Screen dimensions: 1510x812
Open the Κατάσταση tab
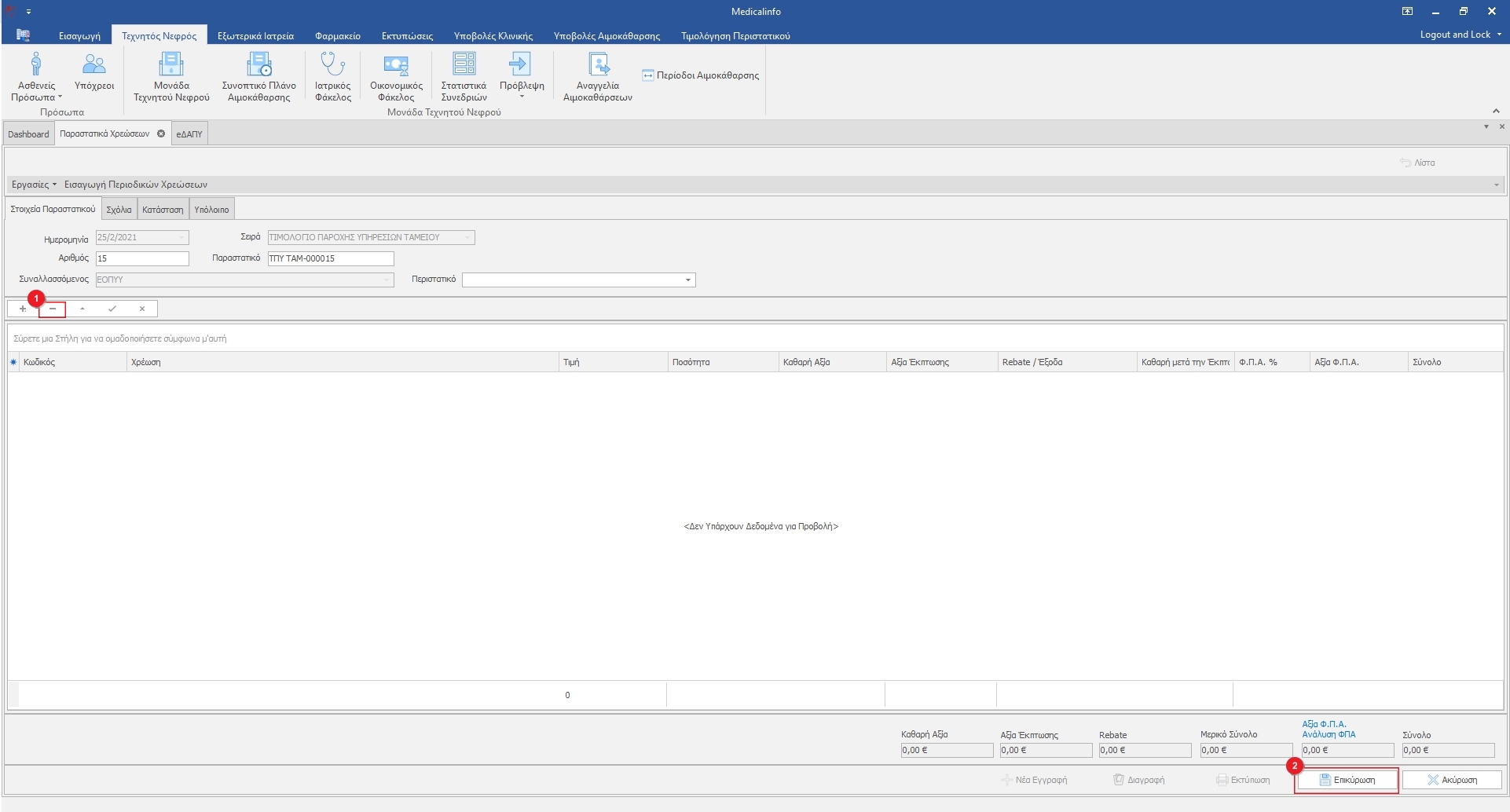(163, 210)
